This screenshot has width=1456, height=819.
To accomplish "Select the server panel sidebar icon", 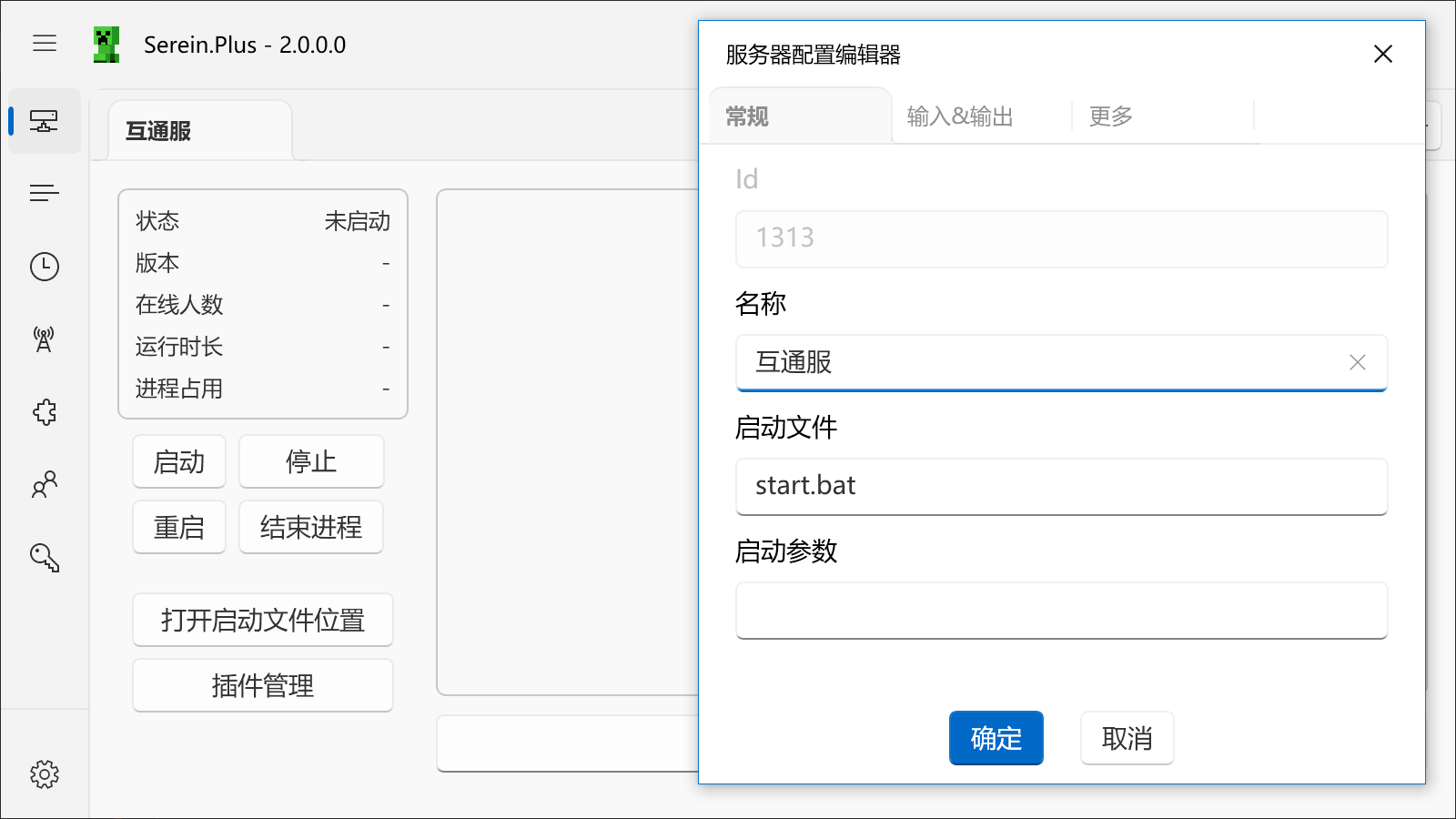I will pyautogui.click(x=45, y=120).
